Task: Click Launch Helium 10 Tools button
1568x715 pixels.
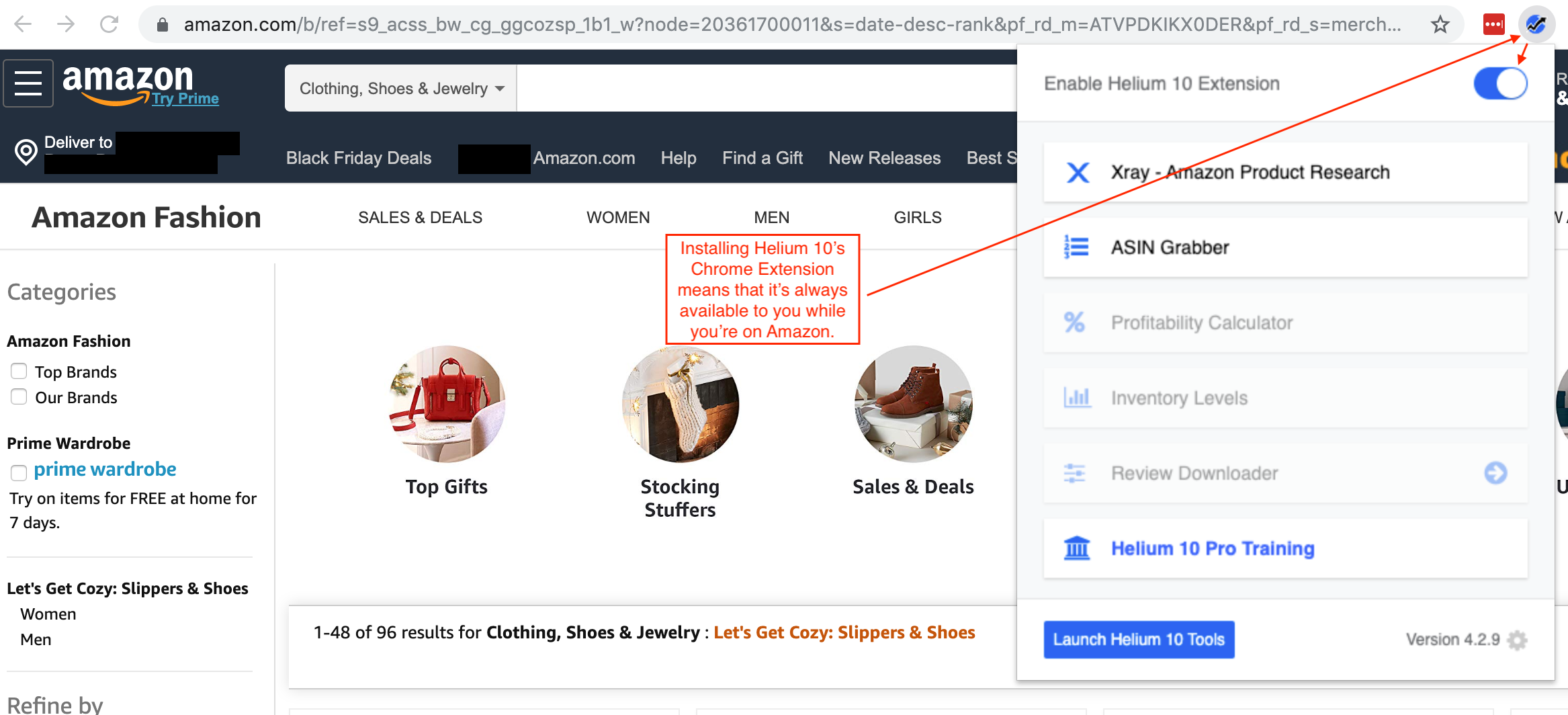Action: [x=1139, y=639]
